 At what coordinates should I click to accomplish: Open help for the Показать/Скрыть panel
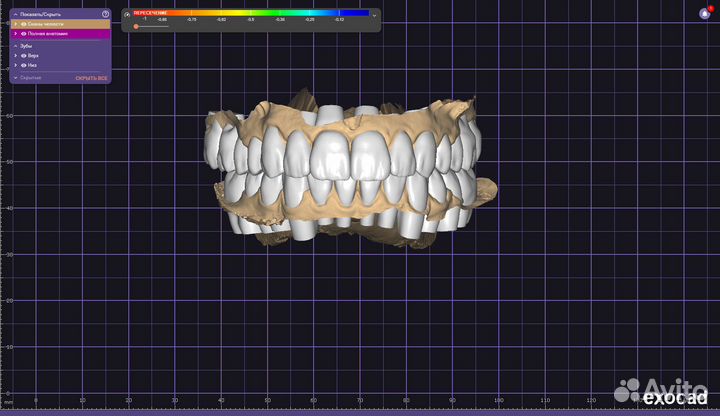[x=106, y=14]
